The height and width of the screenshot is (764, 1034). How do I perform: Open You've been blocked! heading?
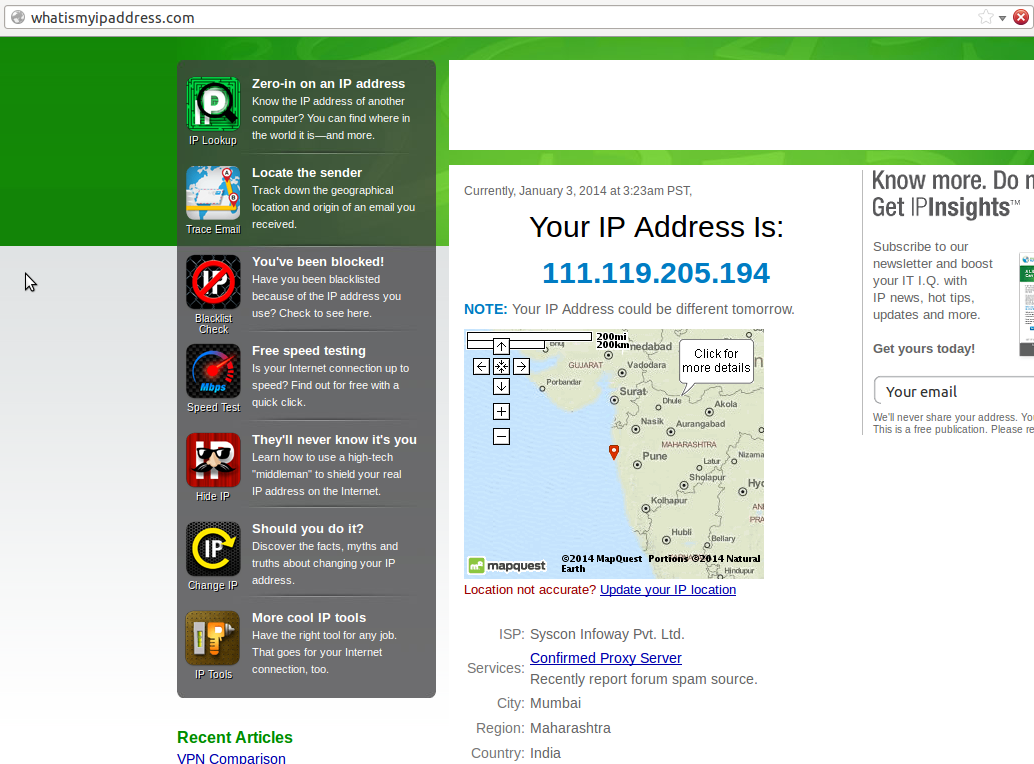(x=318, y=262)
